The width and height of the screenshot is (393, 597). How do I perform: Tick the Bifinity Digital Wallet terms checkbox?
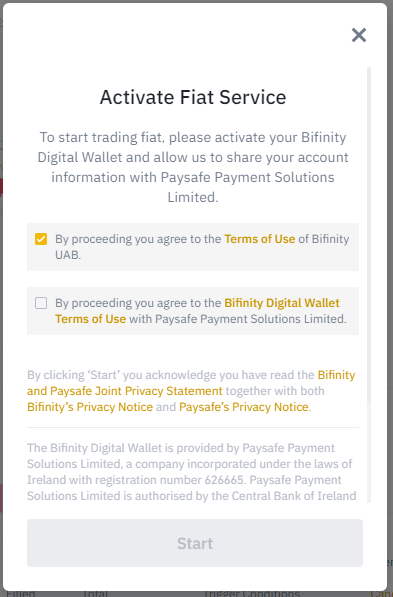point(41,303)
